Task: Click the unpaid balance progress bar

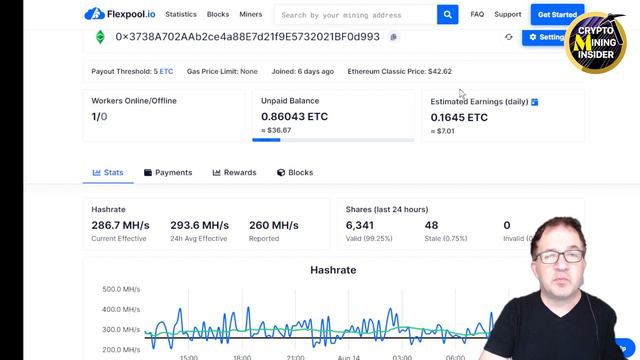Action: (x=333, y=140)
